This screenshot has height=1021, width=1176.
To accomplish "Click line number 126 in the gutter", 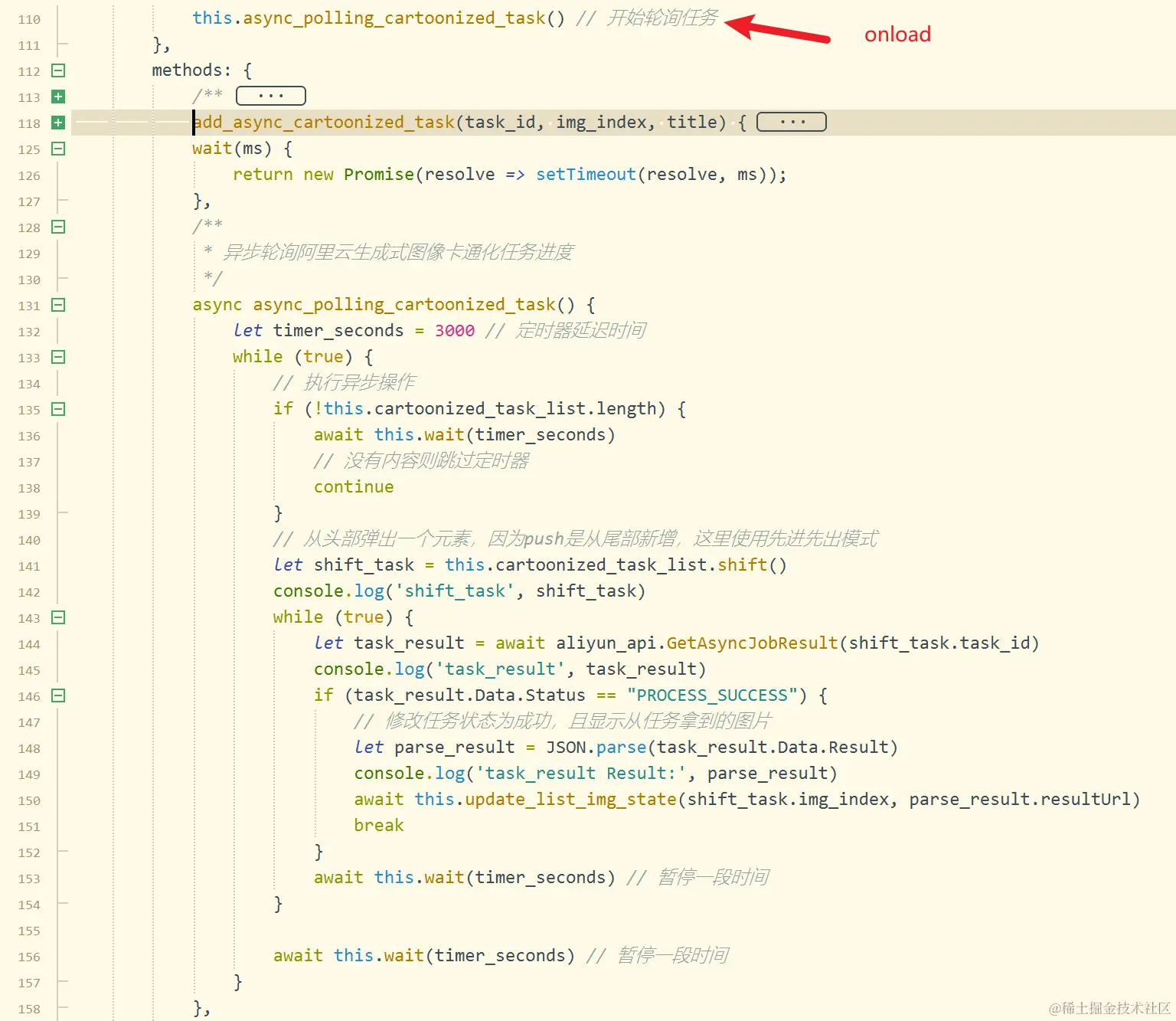I will pyautogui.click(x=29, y=175).
